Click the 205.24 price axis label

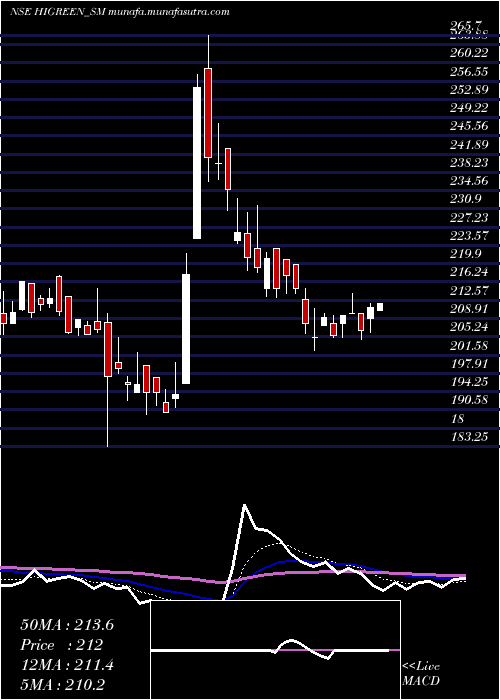pyautogui.click(x=471, y=327)
